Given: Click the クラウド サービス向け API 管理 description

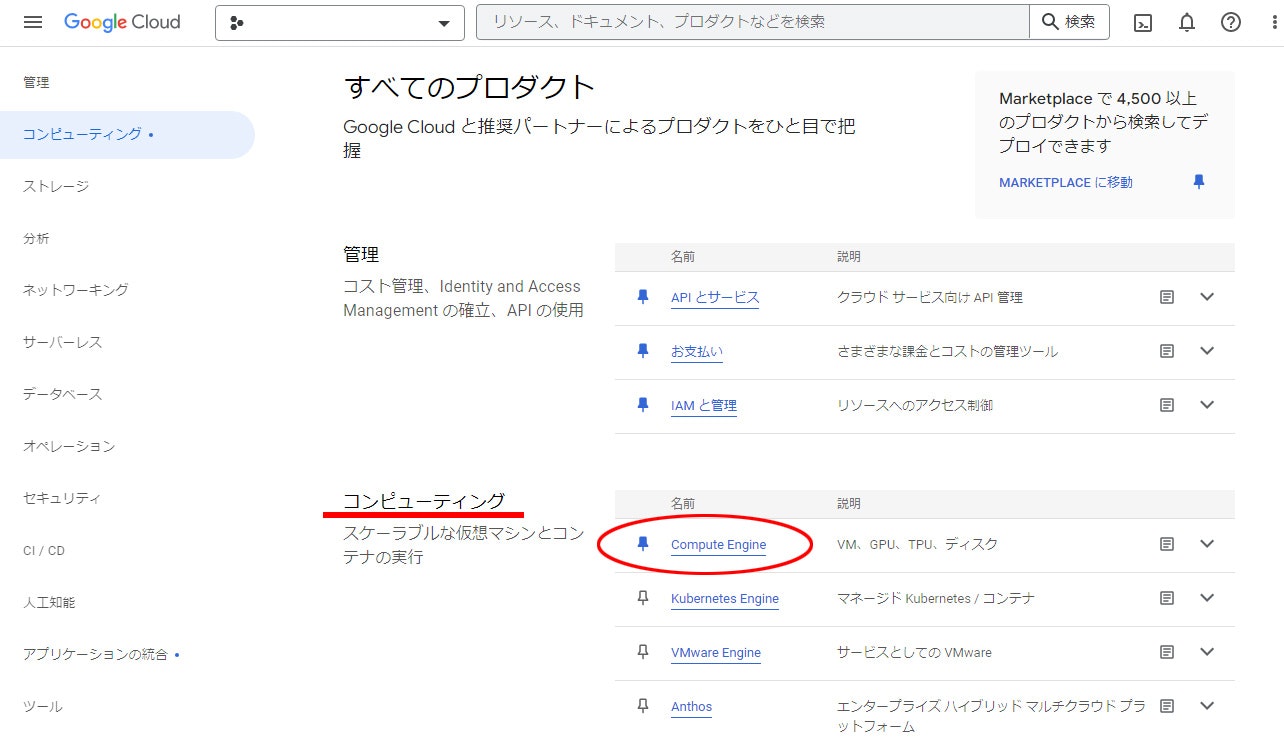Looking at the screenshot, I should tap(930, 297).
